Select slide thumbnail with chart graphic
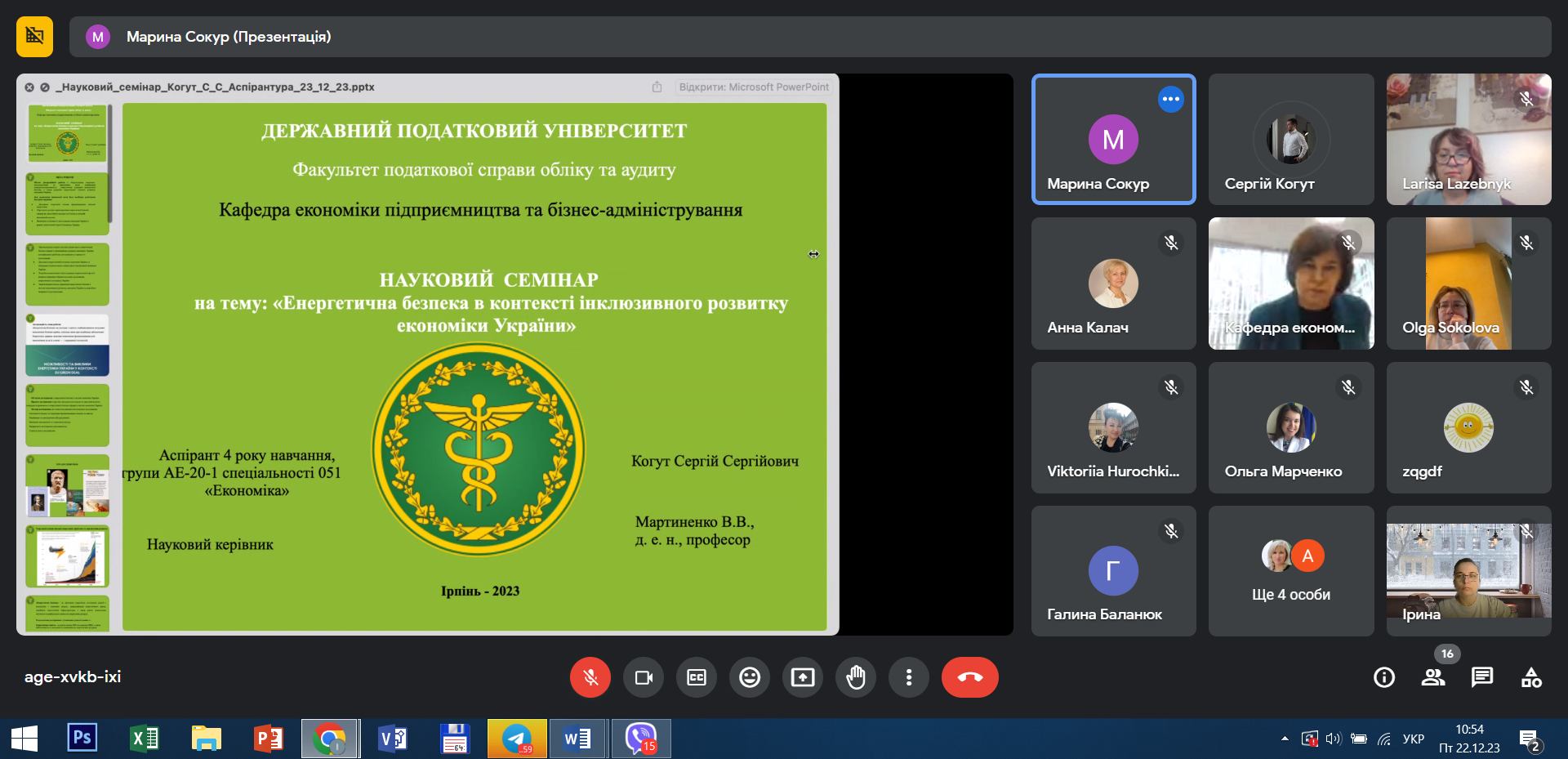1568x759 pixels. click(67, 556)
